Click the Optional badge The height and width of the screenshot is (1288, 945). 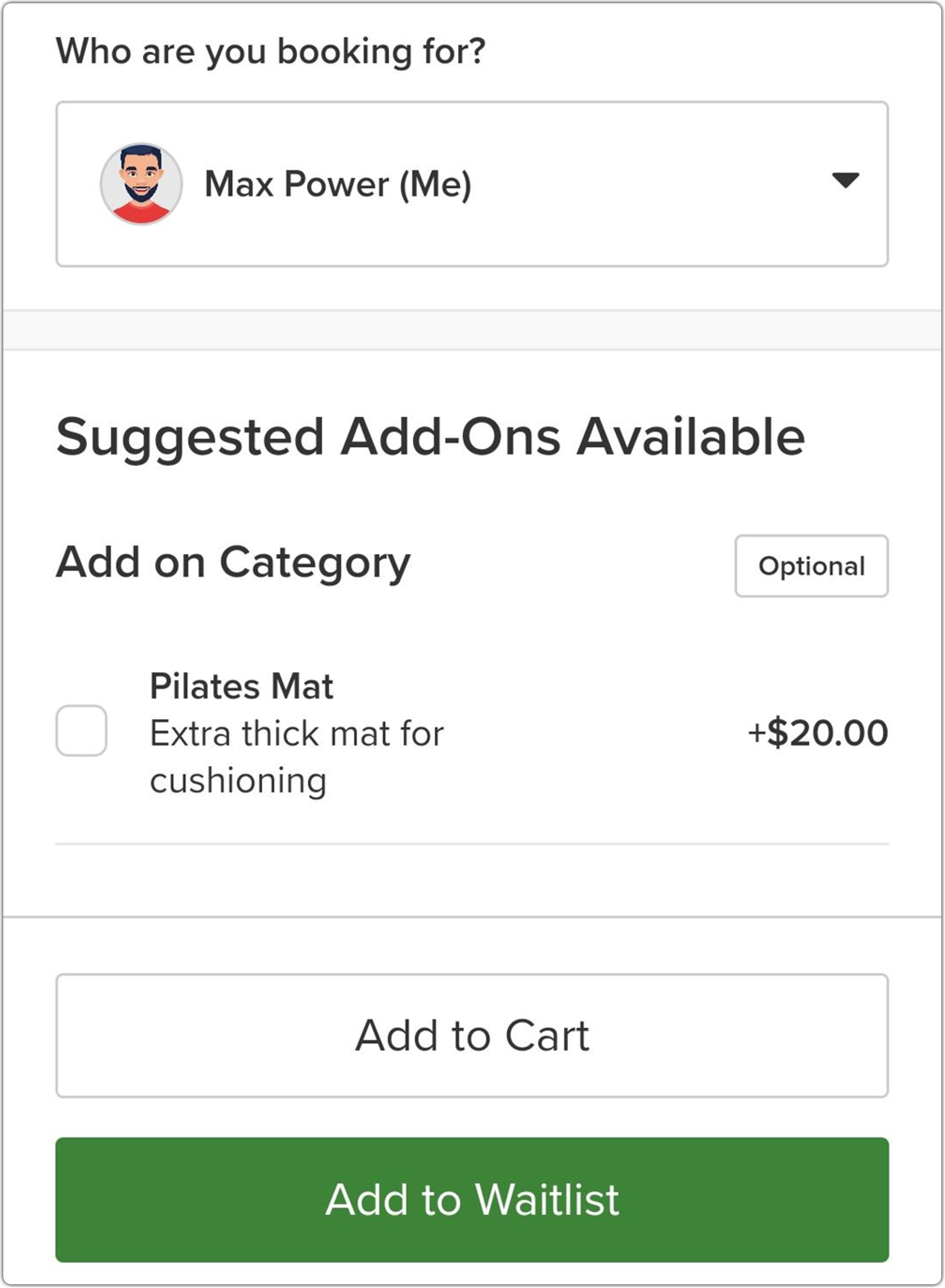(812, 566)
